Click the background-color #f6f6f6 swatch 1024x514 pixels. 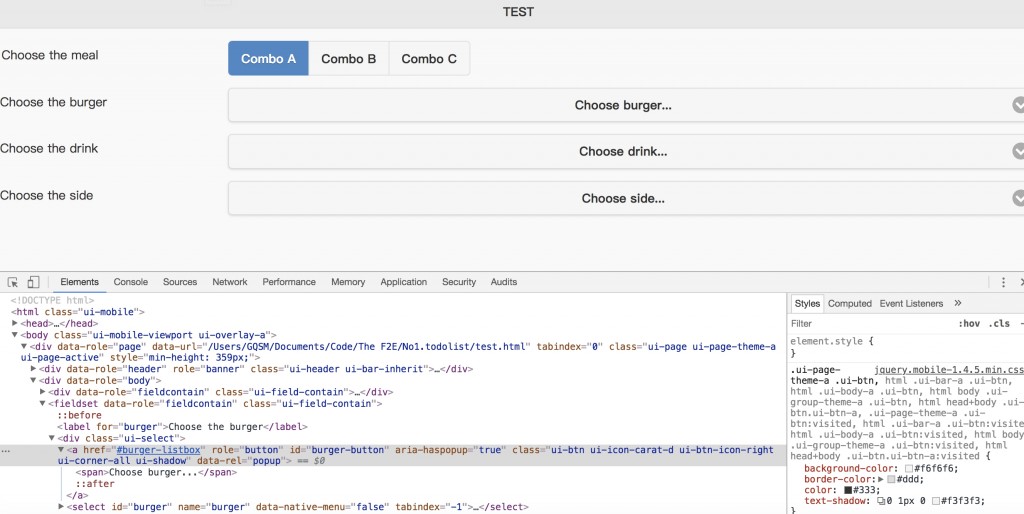point(909,468)
